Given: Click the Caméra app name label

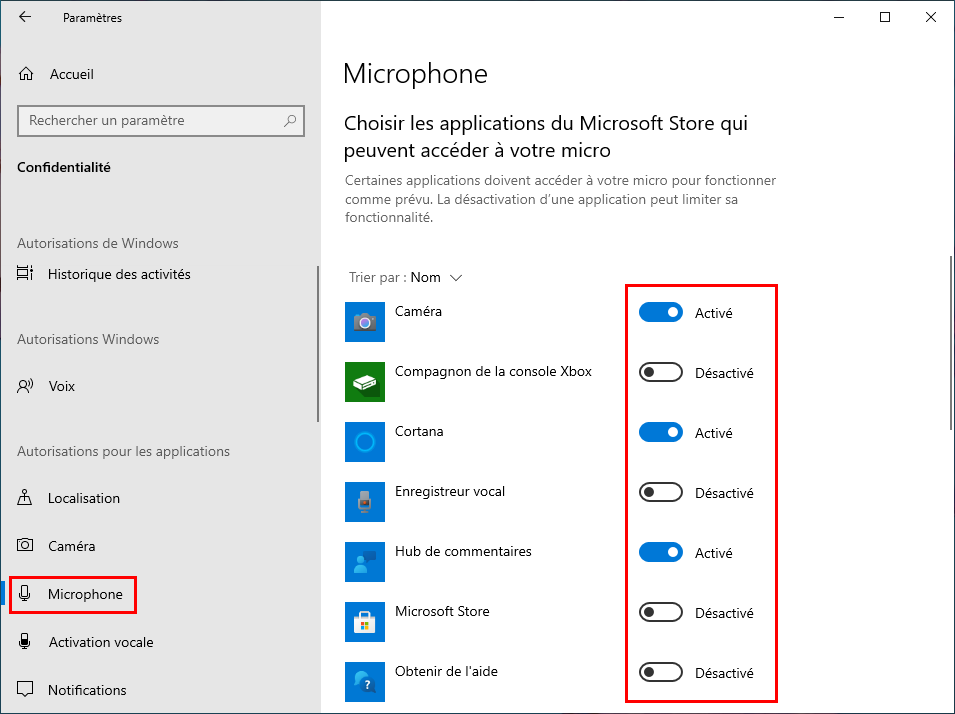Looking at the screenshot, I should click(x=418, y=311).
